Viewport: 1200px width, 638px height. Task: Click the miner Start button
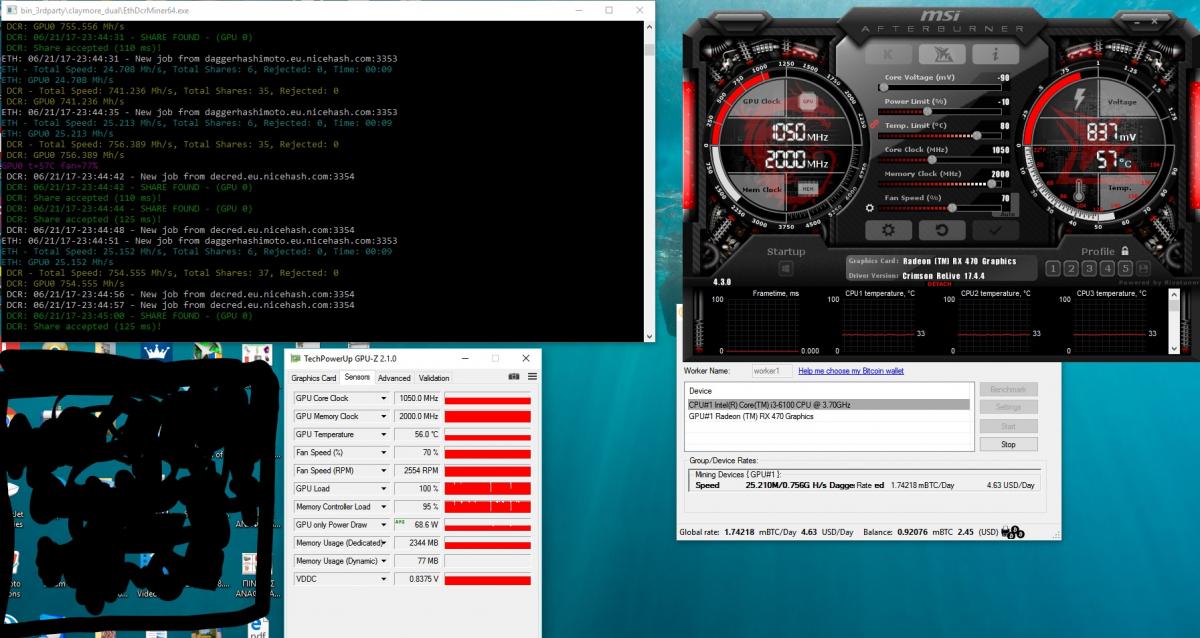point(1008,426)
